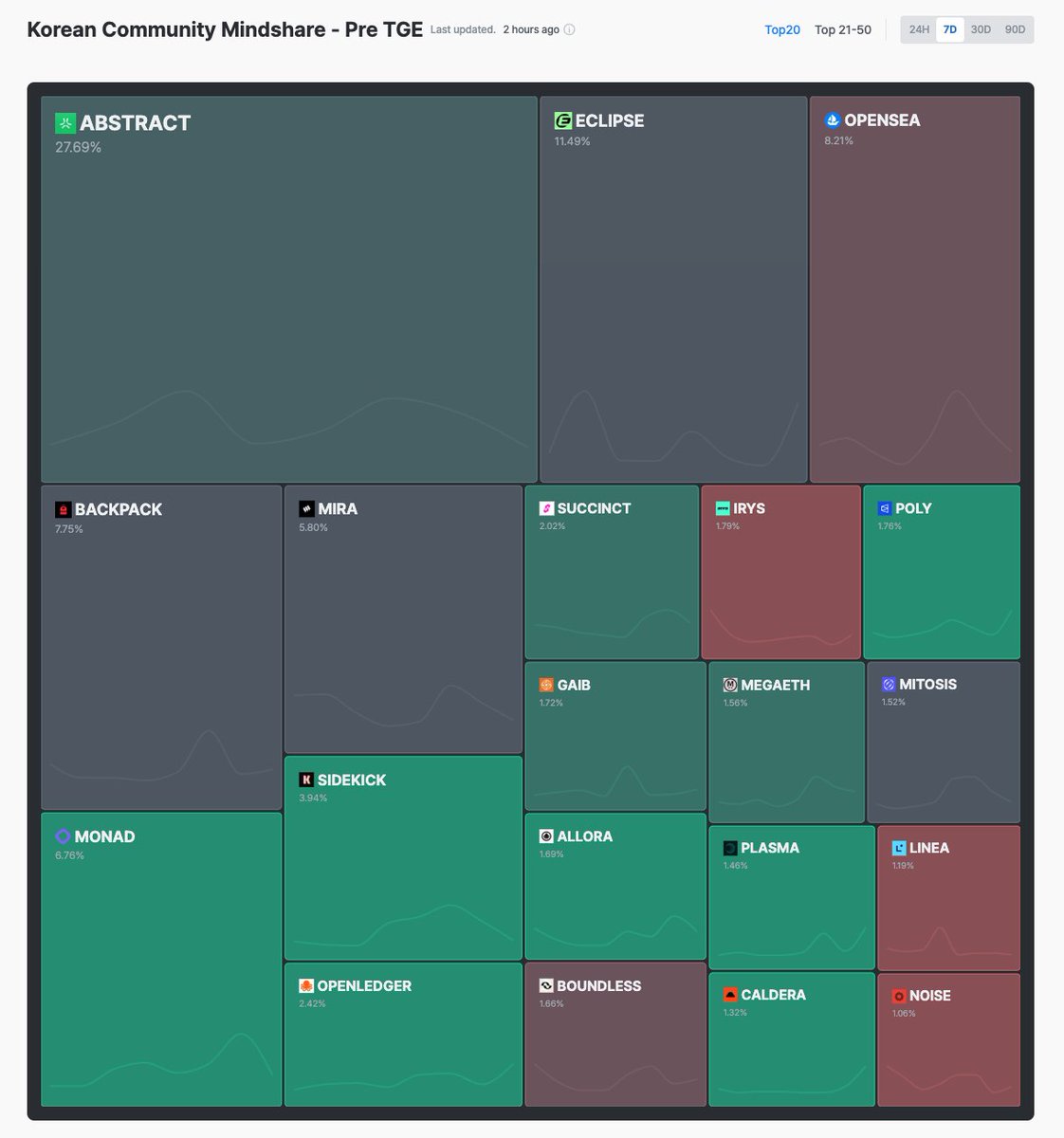Switch to the Top20 view
The height and width of the screenshot is (1138, 1064).
pyautogui.click(x=782, y=29)
